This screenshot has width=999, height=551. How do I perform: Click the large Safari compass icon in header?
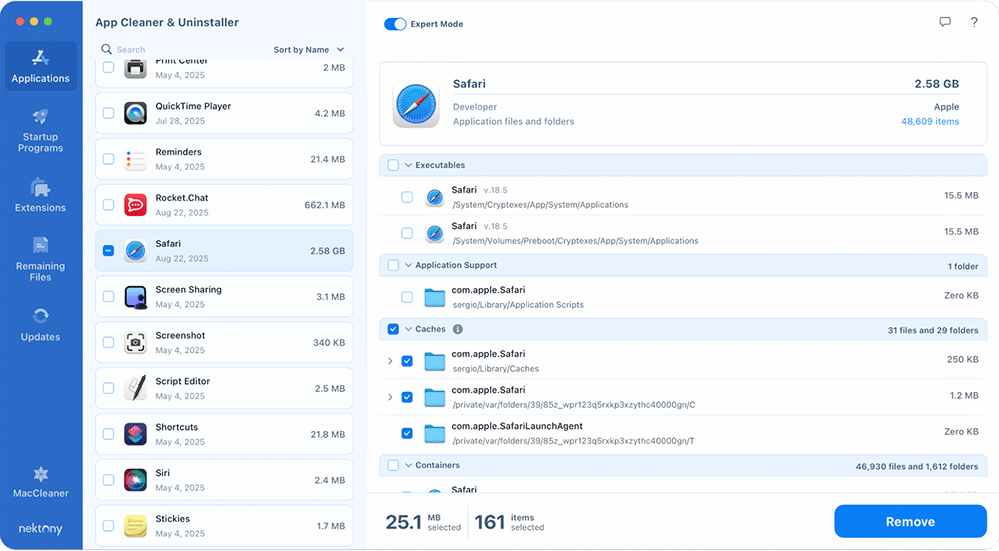click(416, 104)
